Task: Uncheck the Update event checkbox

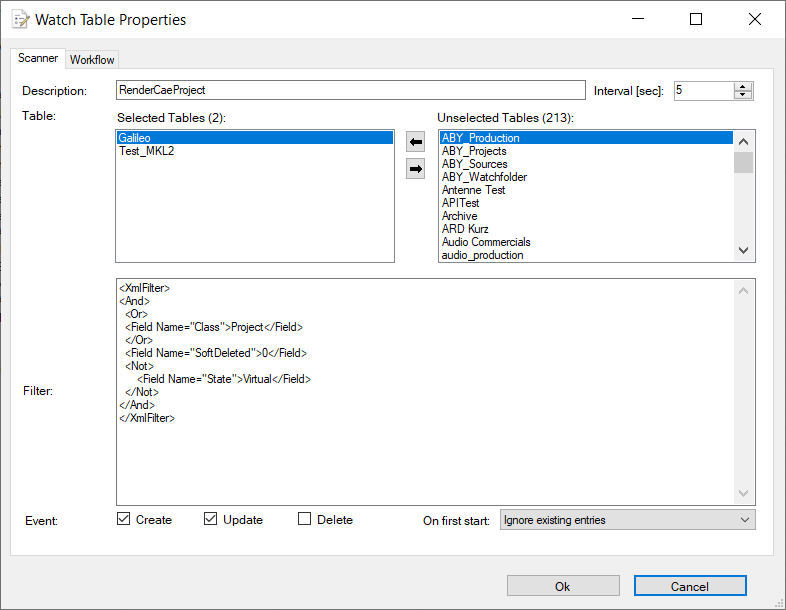Action: click(x=211, y=520)
